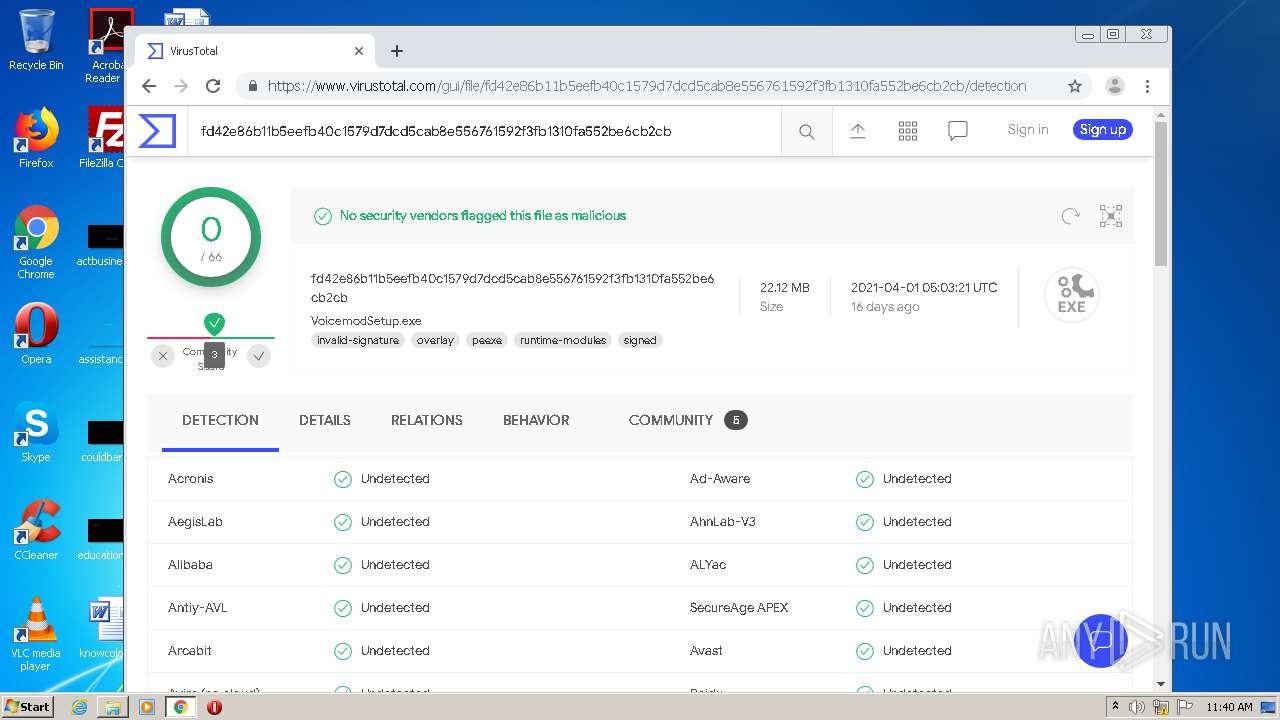1280x720 pixels.
Task: Click the peexe tag
Action: pos(487,341)
